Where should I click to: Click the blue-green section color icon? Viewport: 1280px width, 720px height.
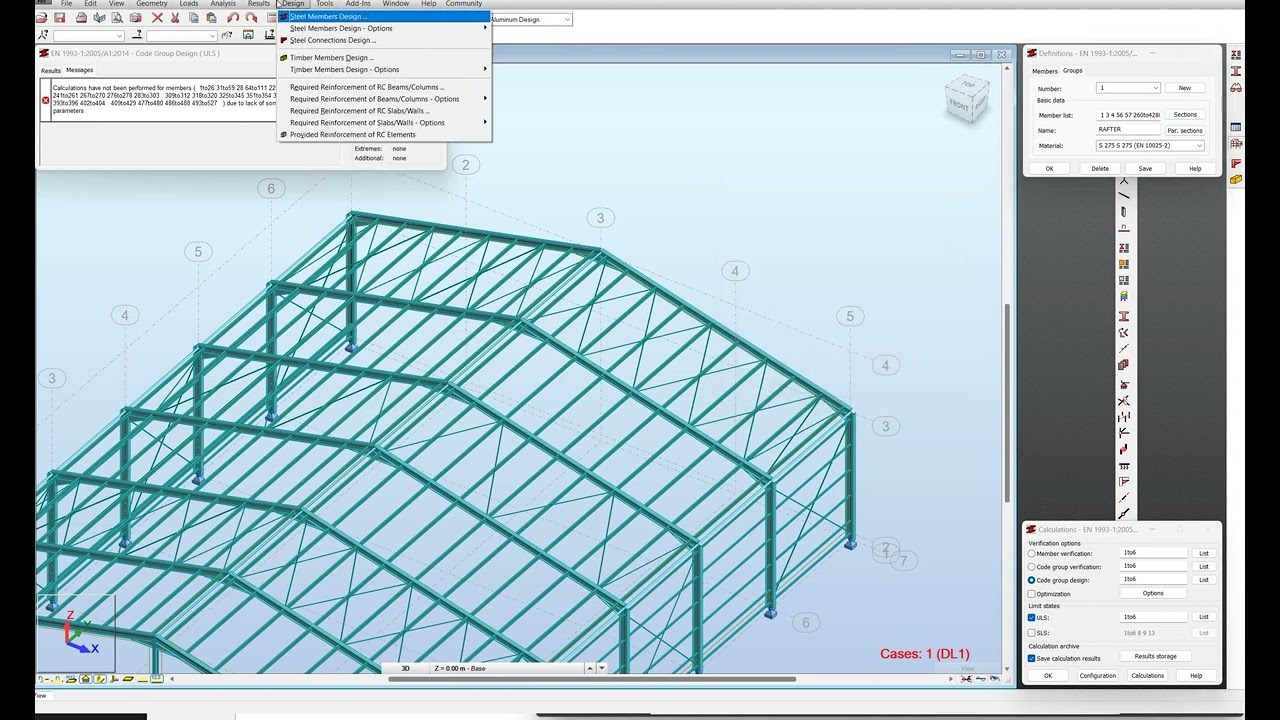pos(1124,297)
